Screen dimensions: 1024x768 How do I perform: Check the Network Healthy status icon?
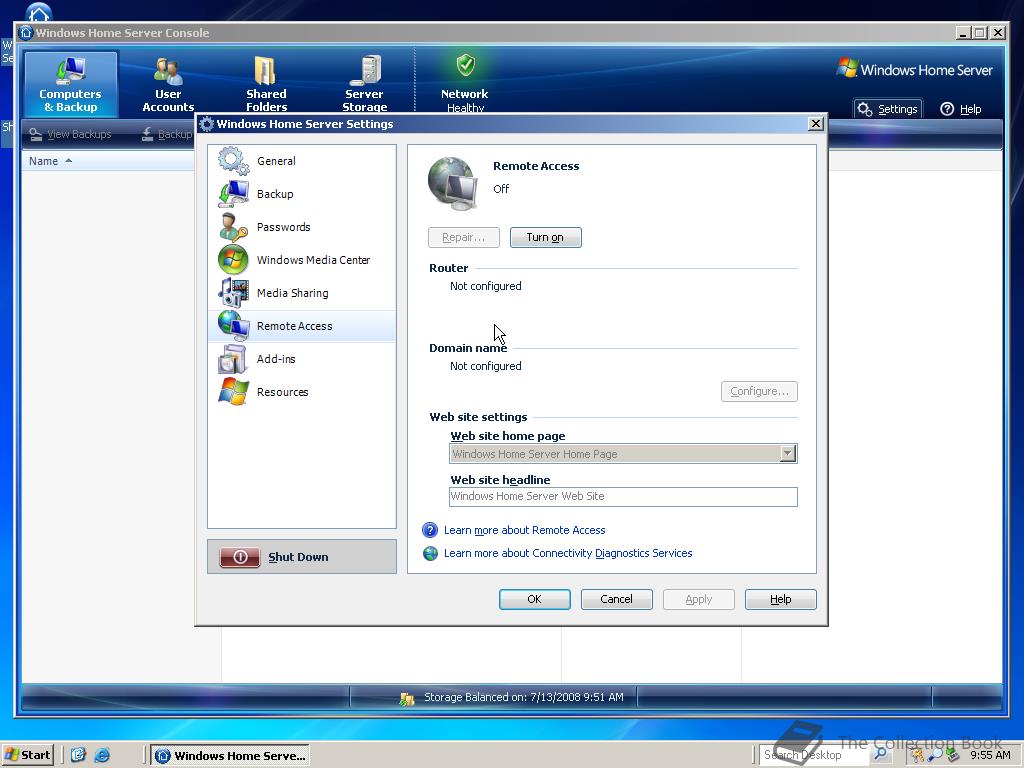click(466, 65)
